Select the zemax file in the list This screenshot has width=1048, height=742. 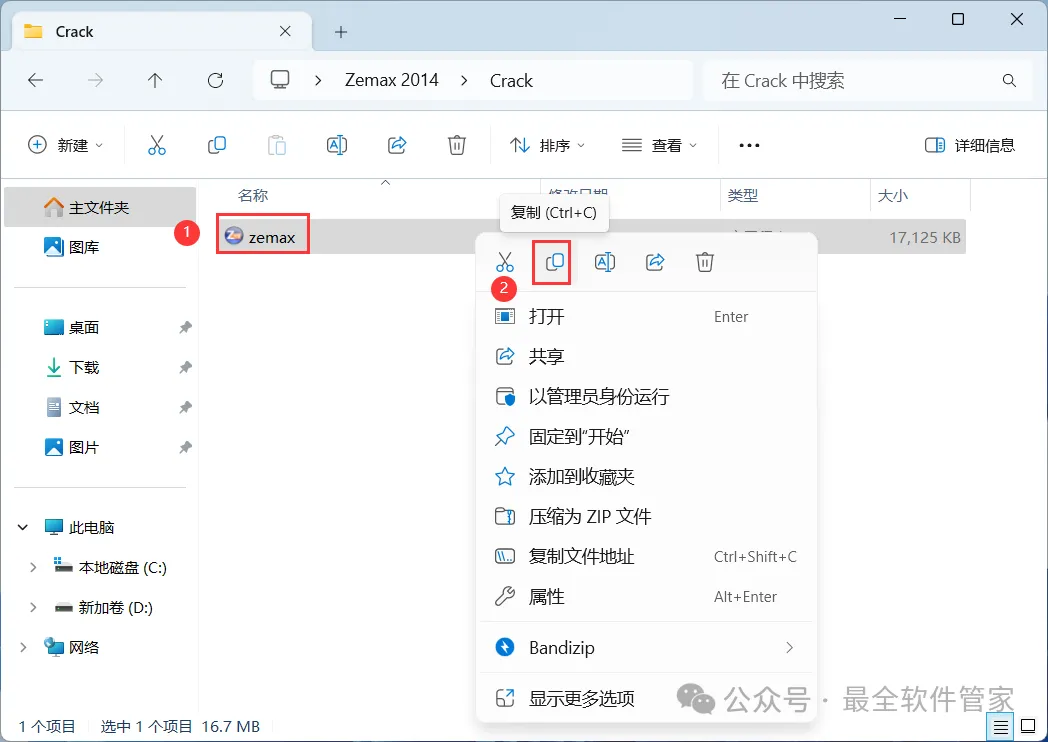point(591,237)
